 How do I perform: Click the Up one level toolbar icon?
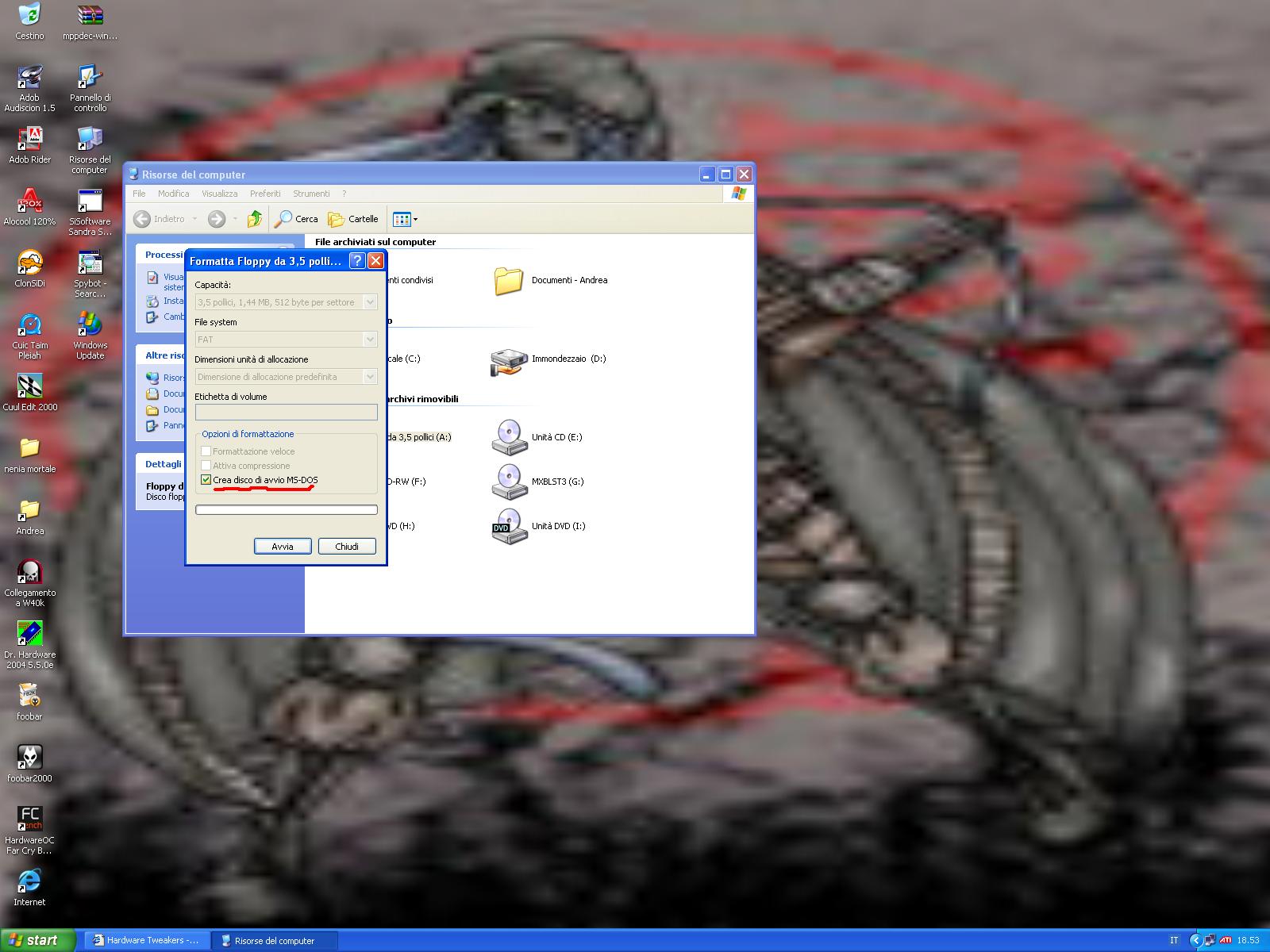coord(255,219)
